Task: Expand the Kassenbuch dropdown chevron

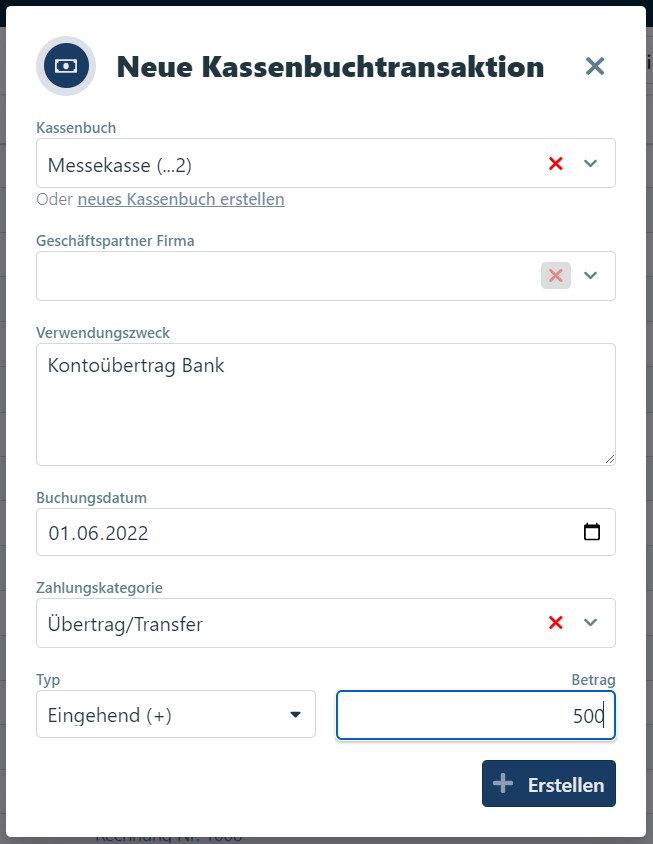Action: tap(590, 163)
